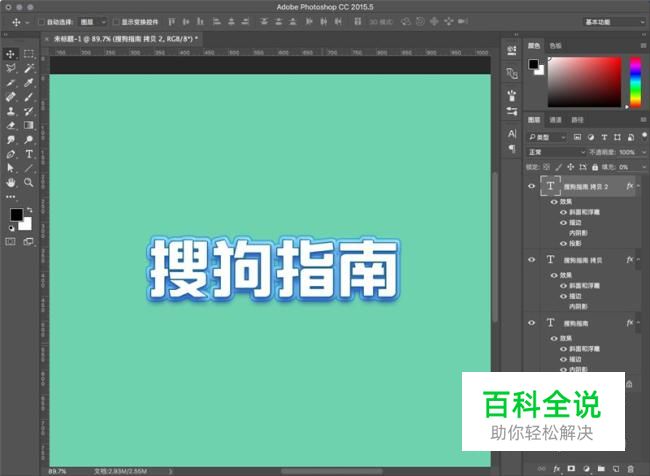
Task: Select the Clone Stamp tool
Action: point(10,111)
